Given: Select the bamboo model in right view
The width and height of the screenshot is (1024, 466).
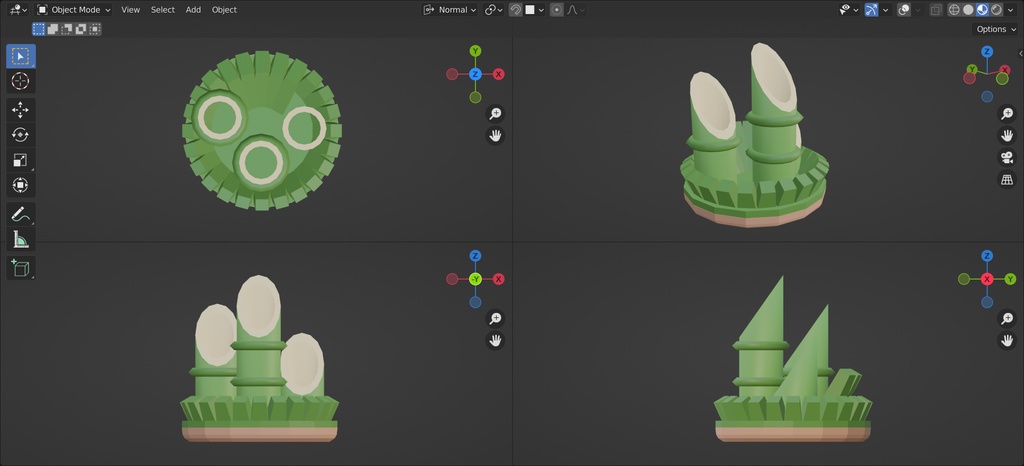Looking at the screenshot, I should 793,359.
